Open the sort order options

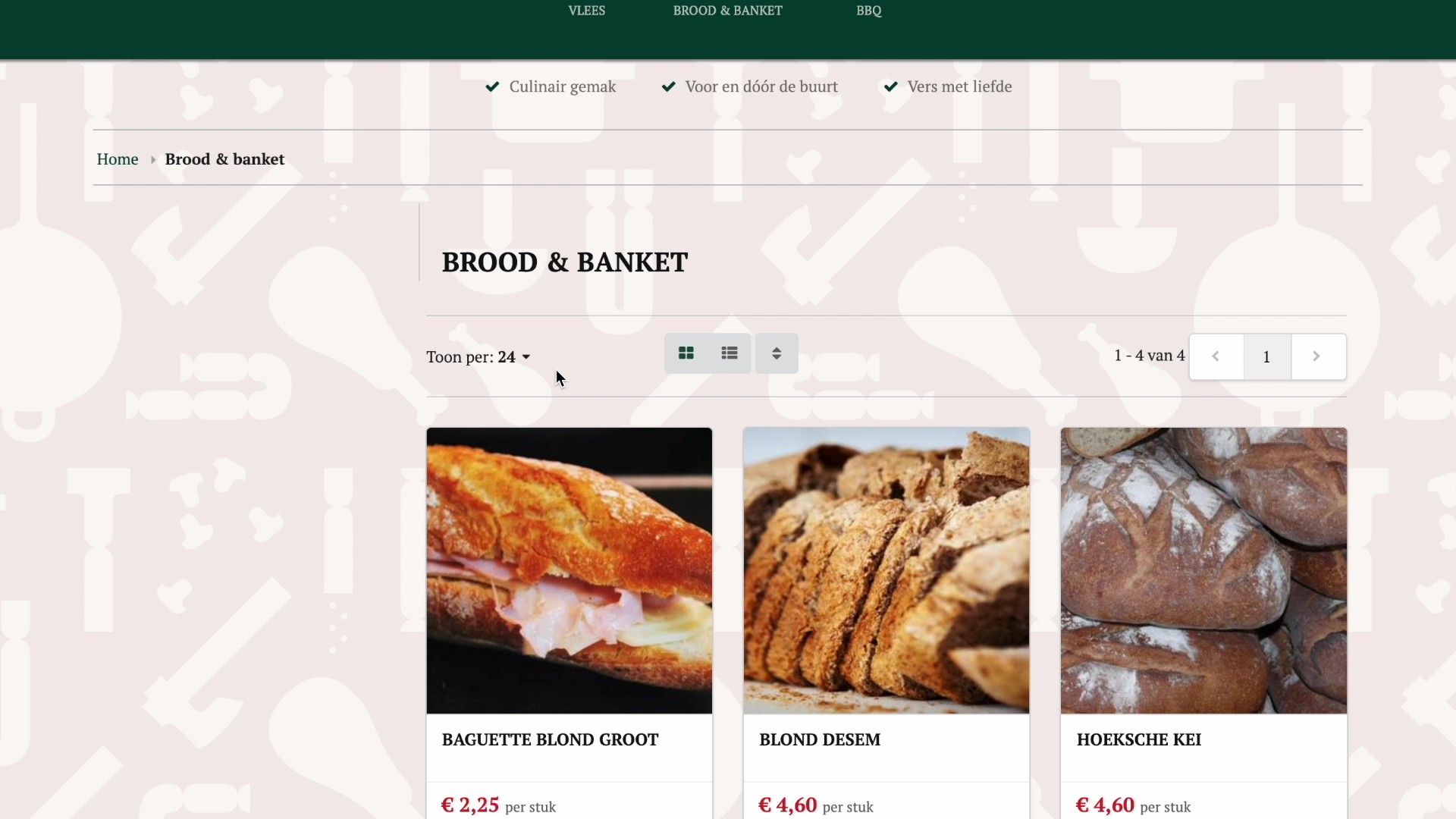777,353
